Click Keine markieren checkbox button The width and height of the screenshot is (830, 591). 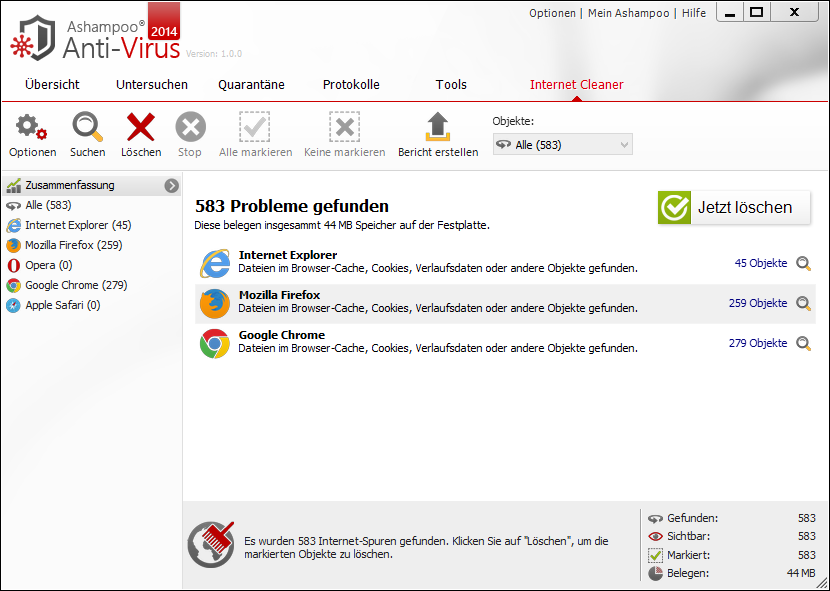click(344, 128)
